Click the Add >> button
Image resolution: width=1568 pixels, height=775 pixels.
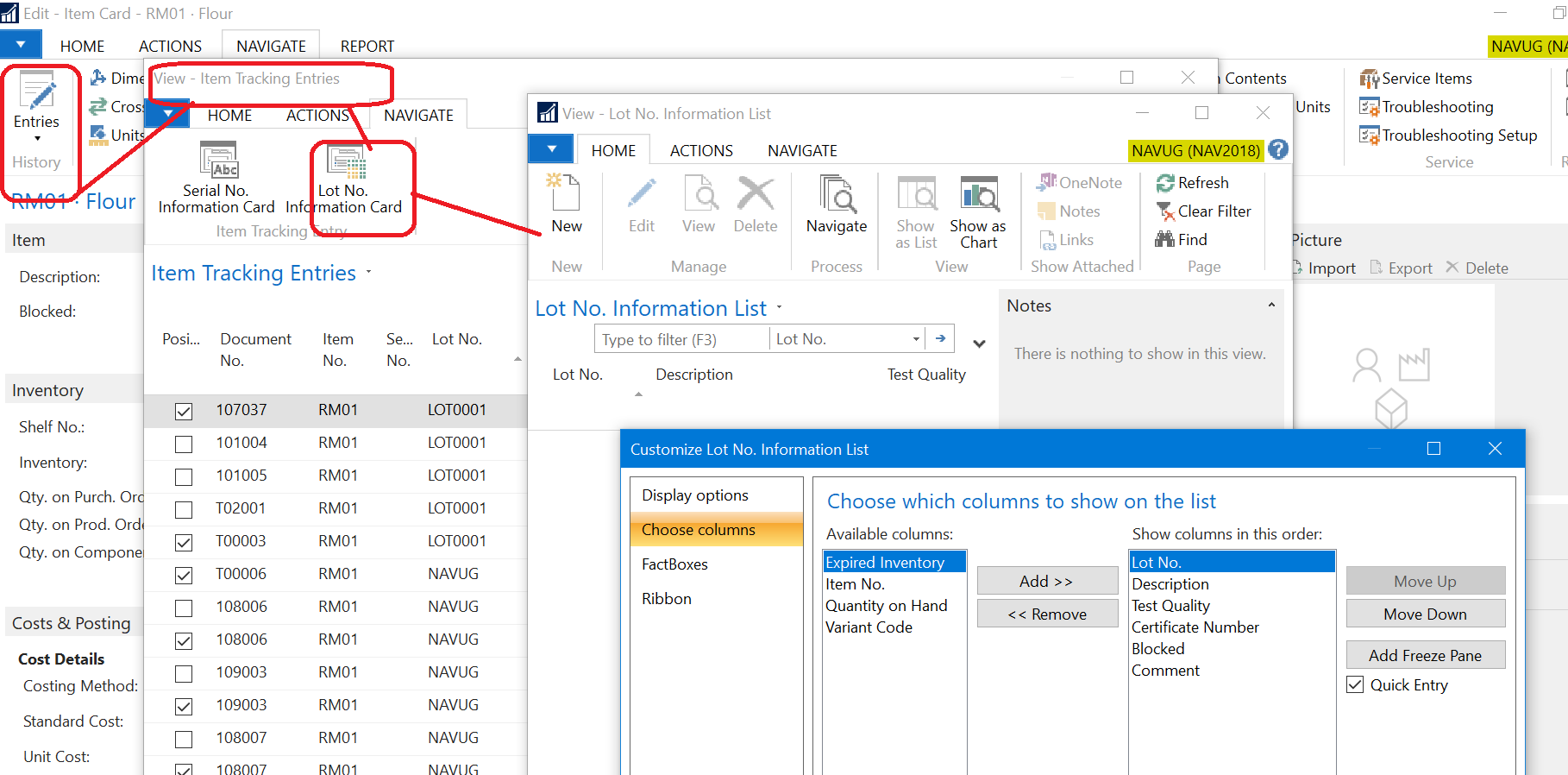tap(1047, 581)
